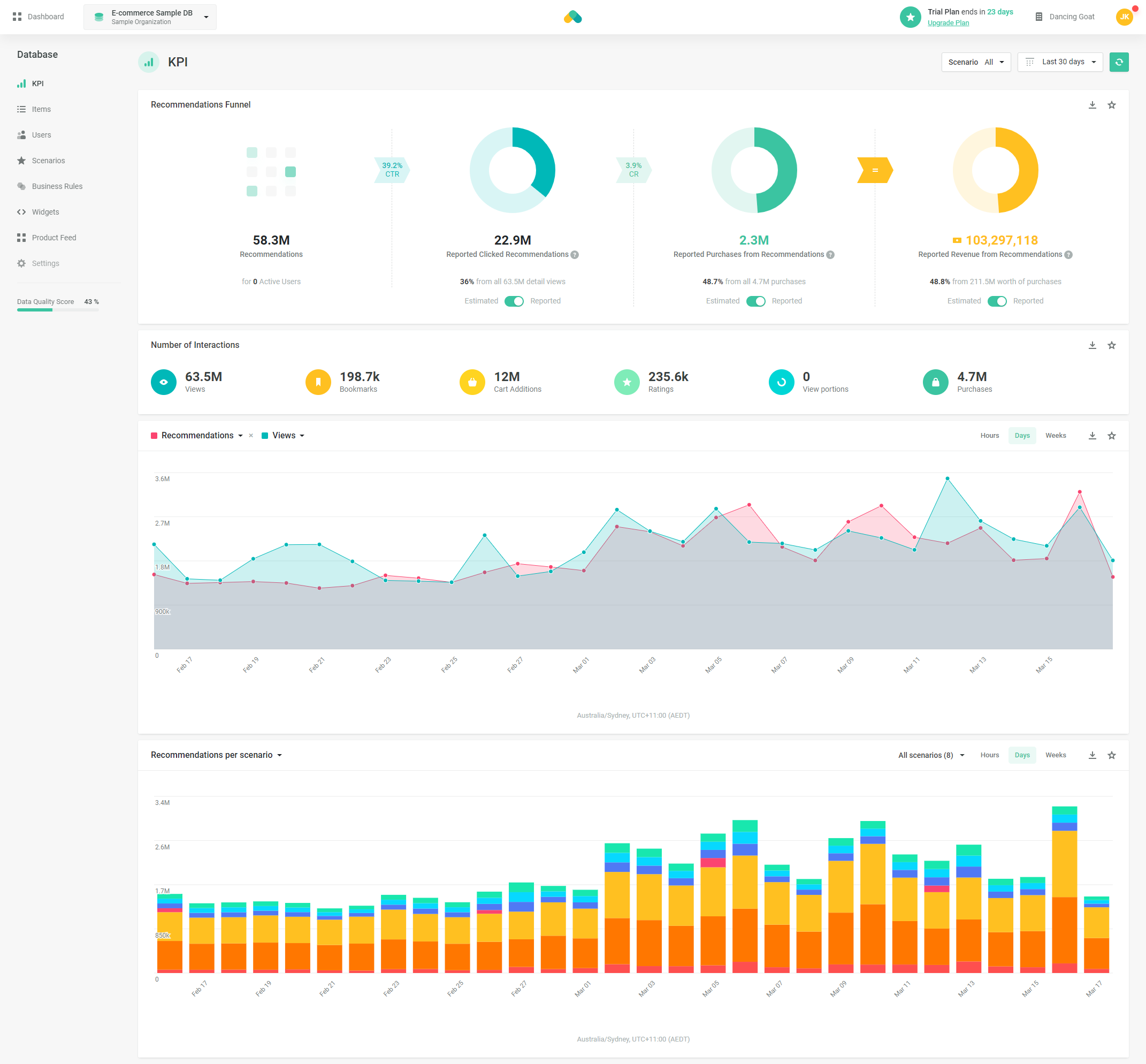Viewport: 1146px width, 1064px height.
Task: Open the Scenario All dropdown
Action: (976, 62)
